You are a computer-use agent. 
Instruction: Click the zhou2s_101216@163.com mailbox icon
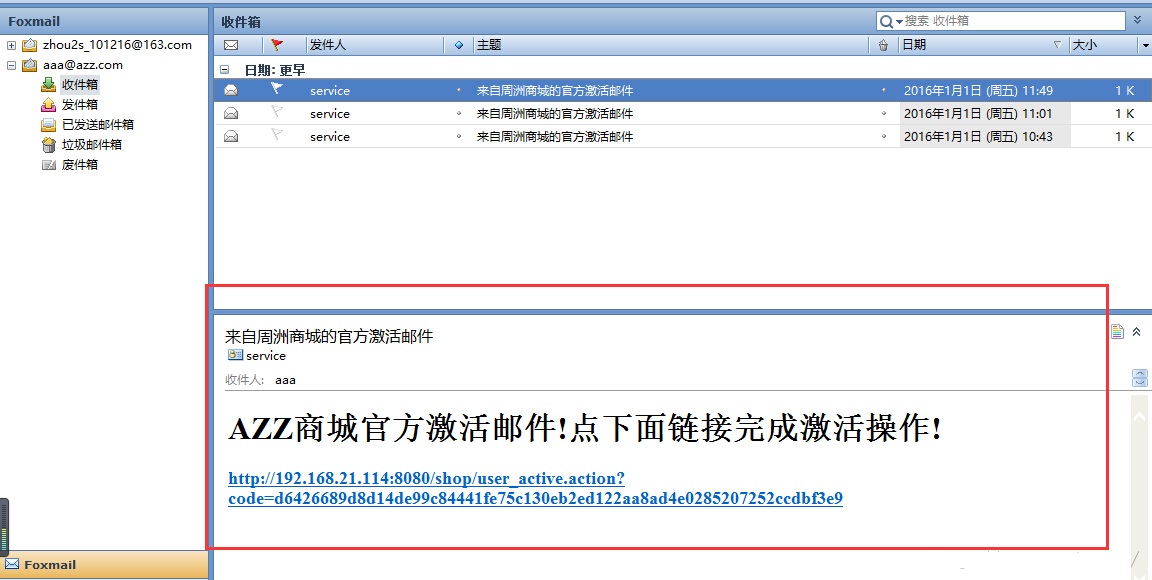[29, 45]
